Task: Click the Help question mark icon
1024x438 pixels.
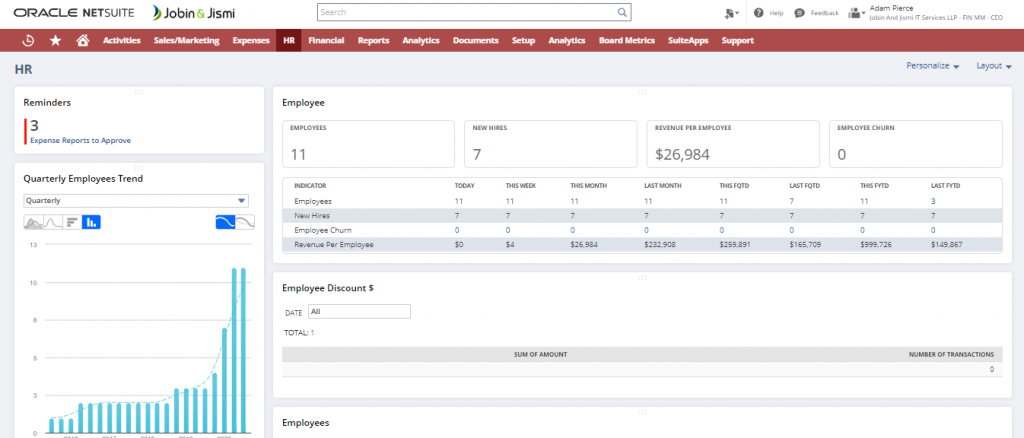Action: (x=759, y=13)
